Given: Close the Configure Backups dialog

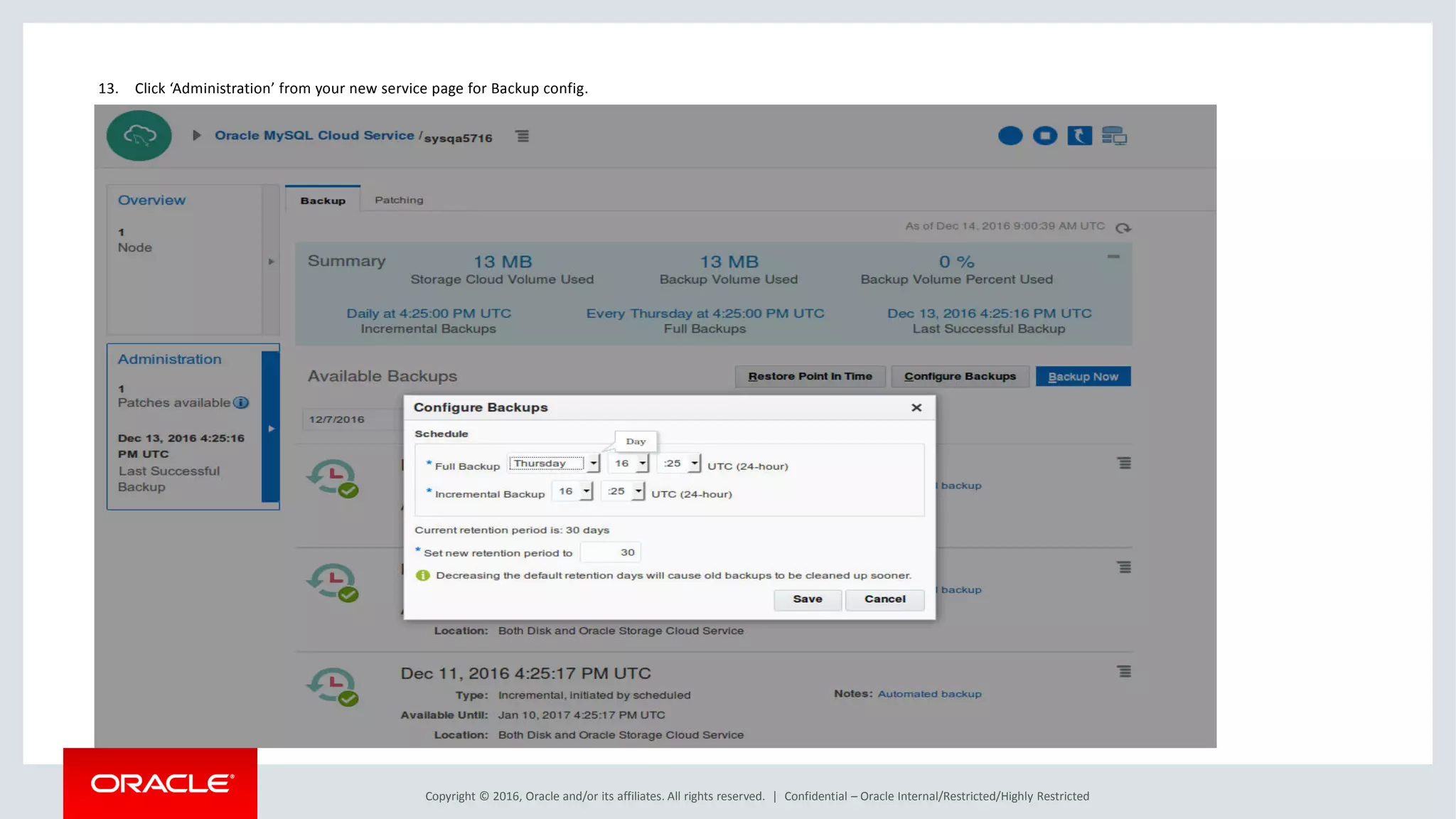Looking at the screenshot, I should coord(916,407).
